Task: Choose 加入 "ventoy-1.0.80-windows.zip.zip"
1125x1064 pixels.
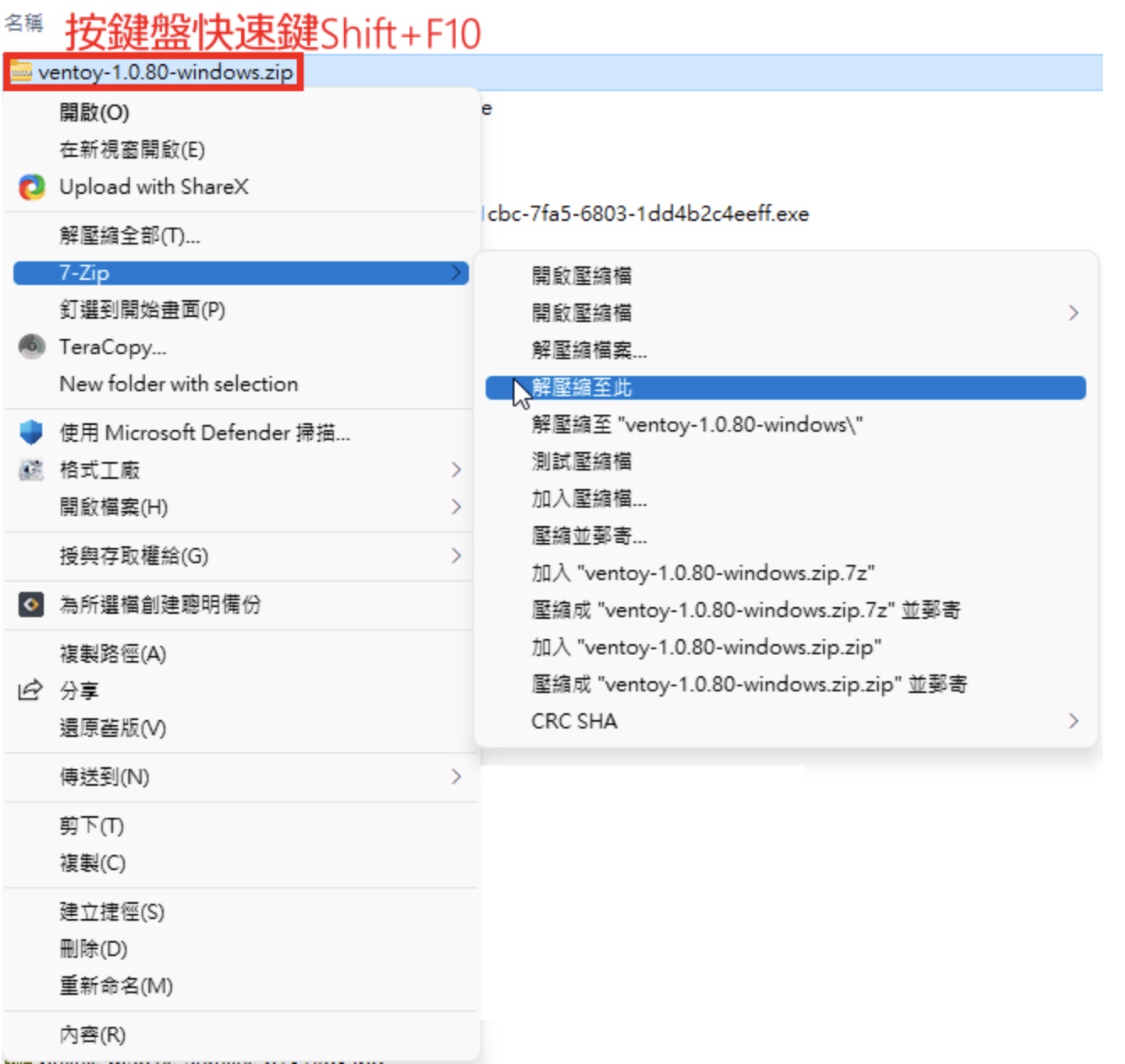Action: click(786, 647)
